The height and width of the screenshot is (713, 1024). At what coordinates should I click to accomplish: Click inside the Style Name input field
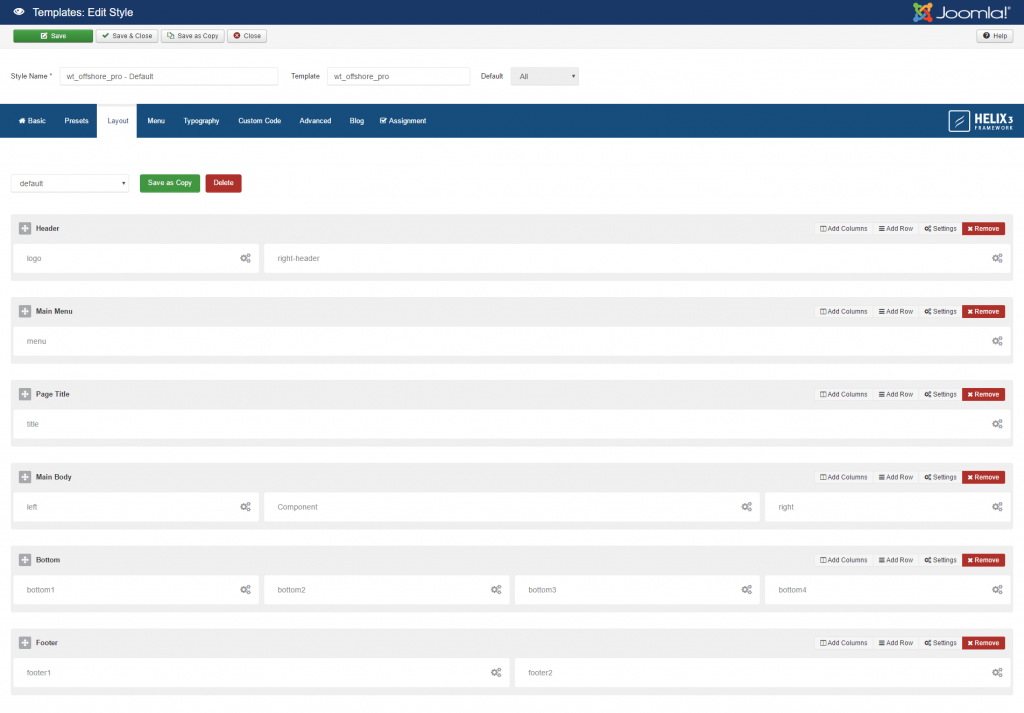coord(168,76)
